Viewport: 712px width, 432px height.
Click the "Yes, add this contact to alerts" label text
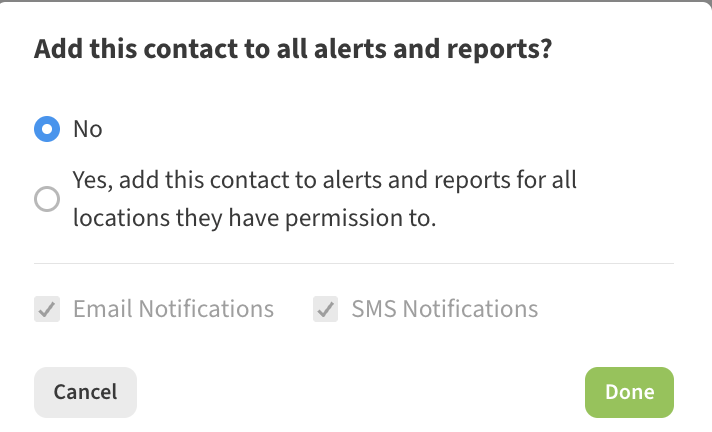[x=325, y=182]
